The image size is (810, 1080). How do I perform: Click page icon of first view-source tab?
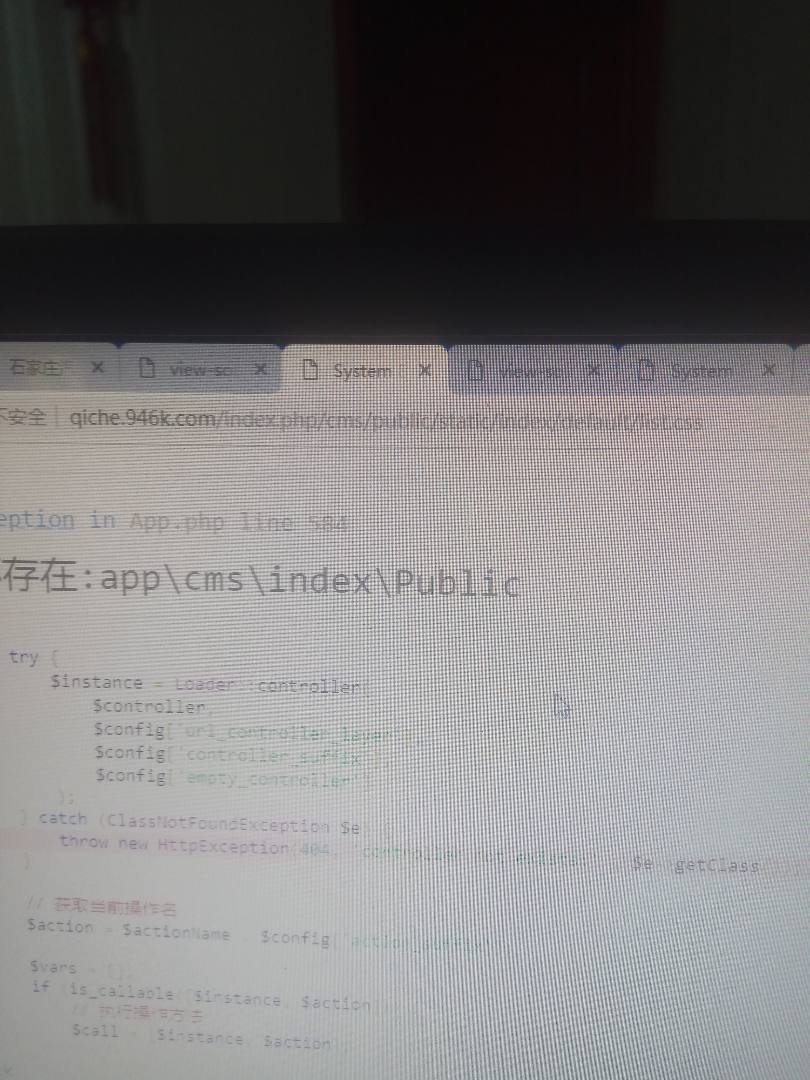click(147, 368)
